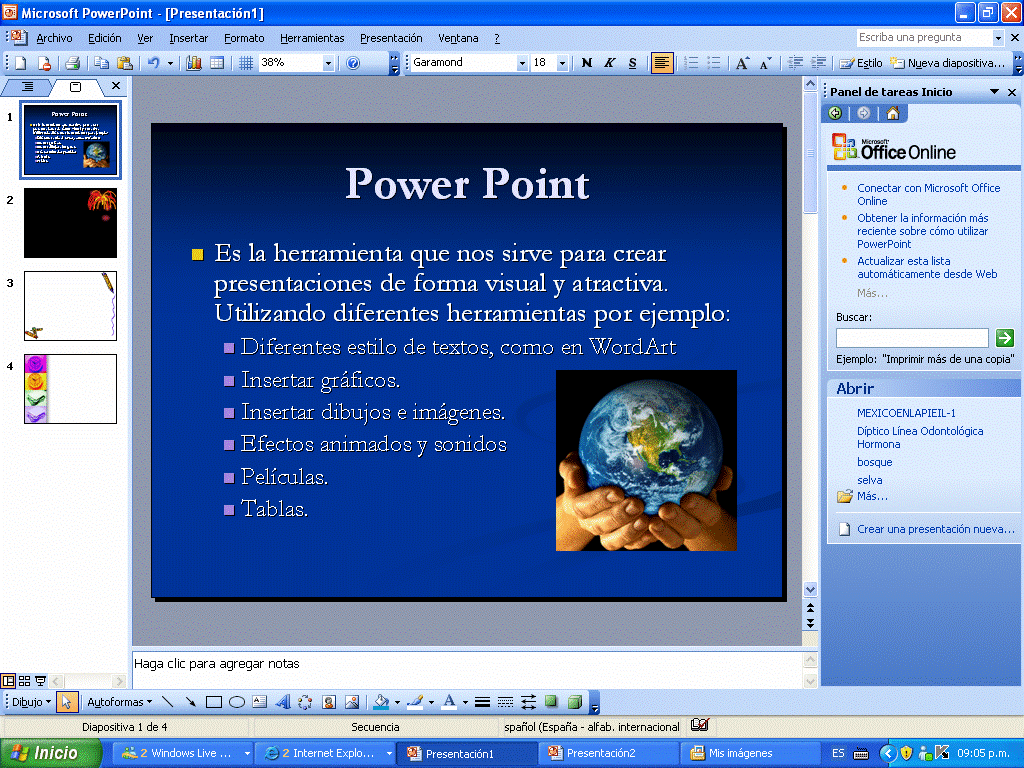This screenshot has height=768, width=1024.
Task: Select the Rectangle drawing tool
Action: 214,702
